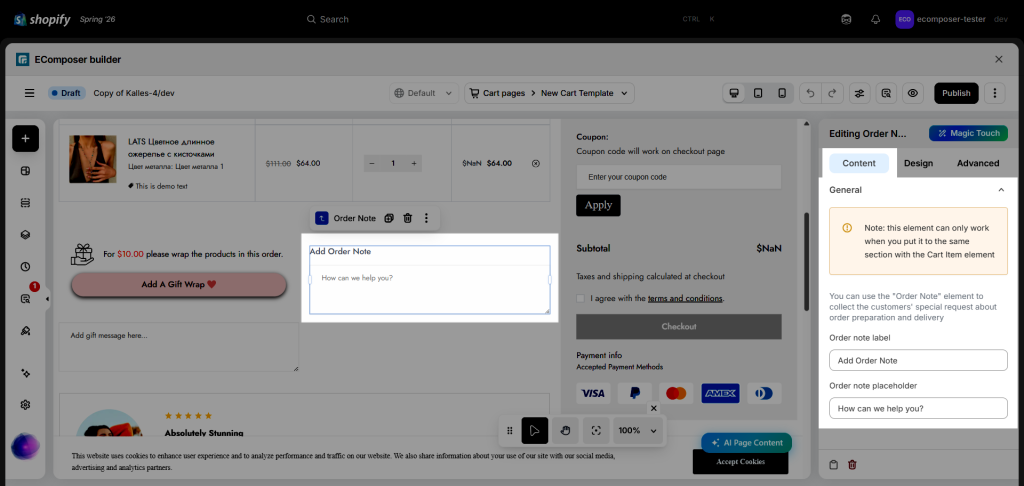Image resolution: width=1024 pixels, height=486 pixels.
Task: Click the coupon code input
Action: tap(679, 177)
